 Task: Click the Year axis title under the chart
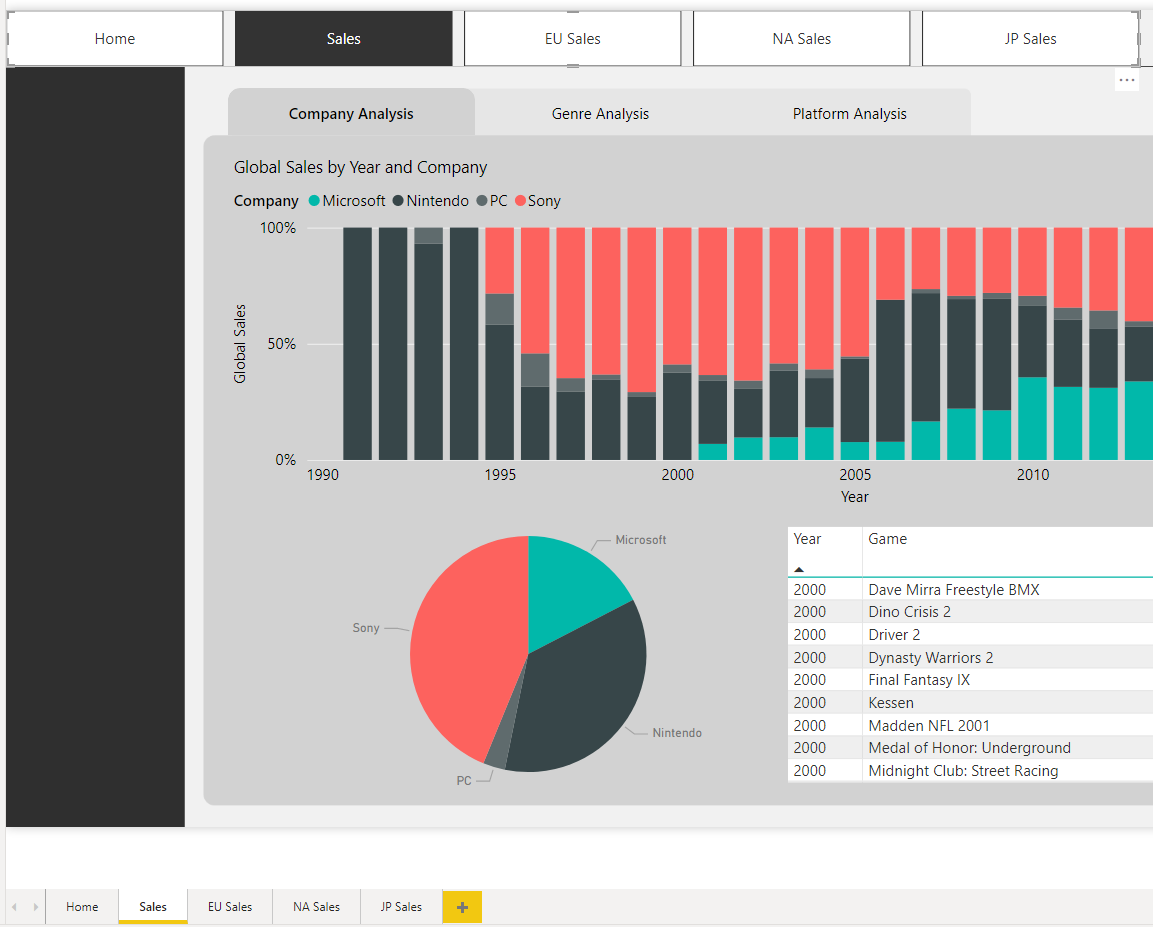(x=854, y=497)
